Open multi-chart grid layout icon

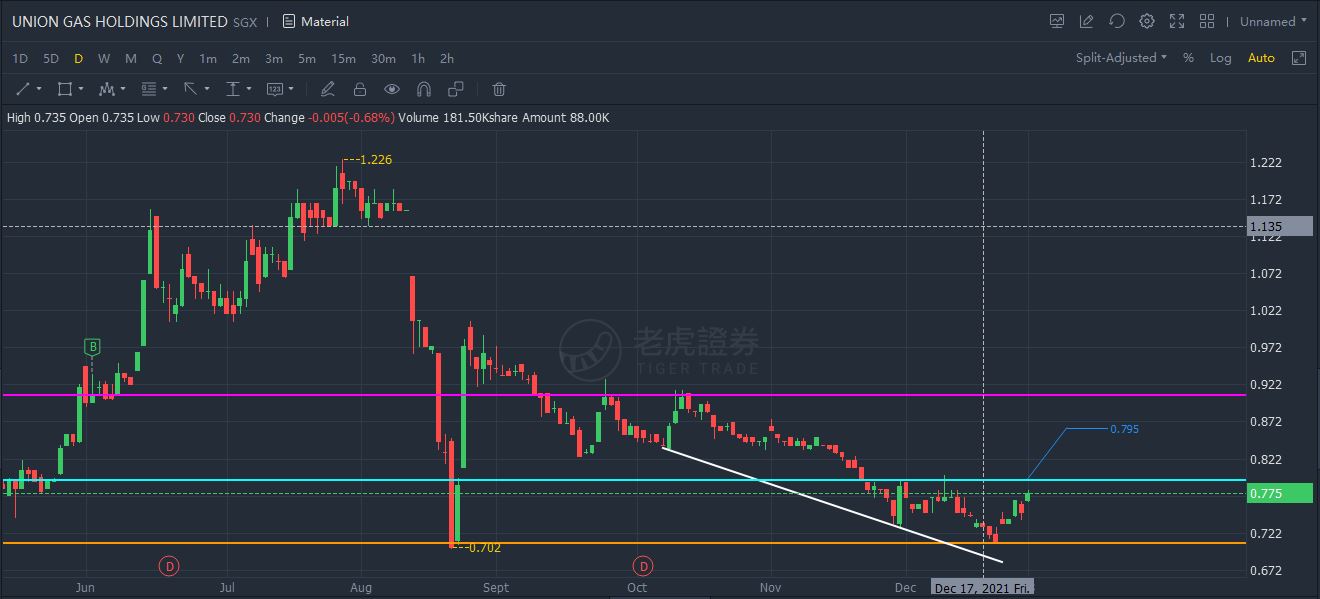coord(1207,21)
